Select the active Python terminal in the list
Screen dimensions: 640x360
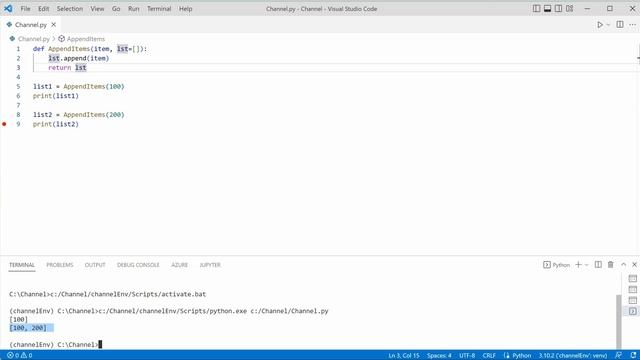pos(633,311)
